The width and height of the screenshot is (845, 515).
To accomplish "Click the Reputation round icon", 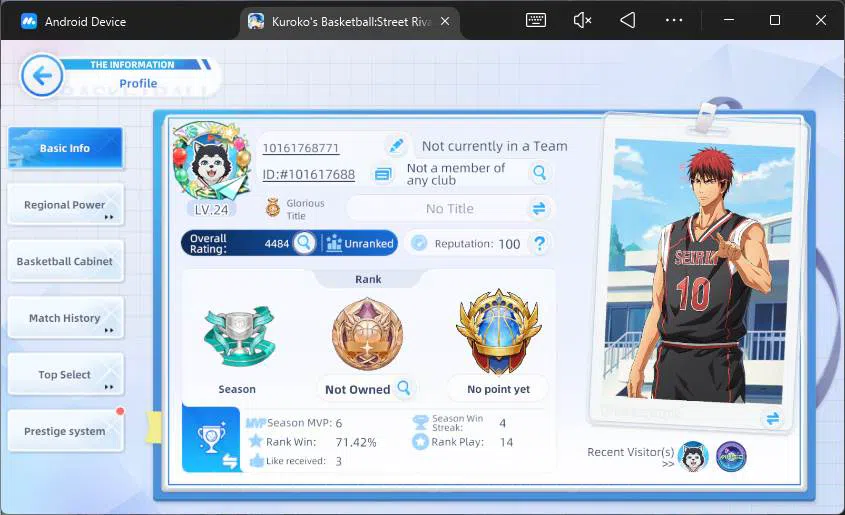I will pyautogui.click(x=419, y=243).
